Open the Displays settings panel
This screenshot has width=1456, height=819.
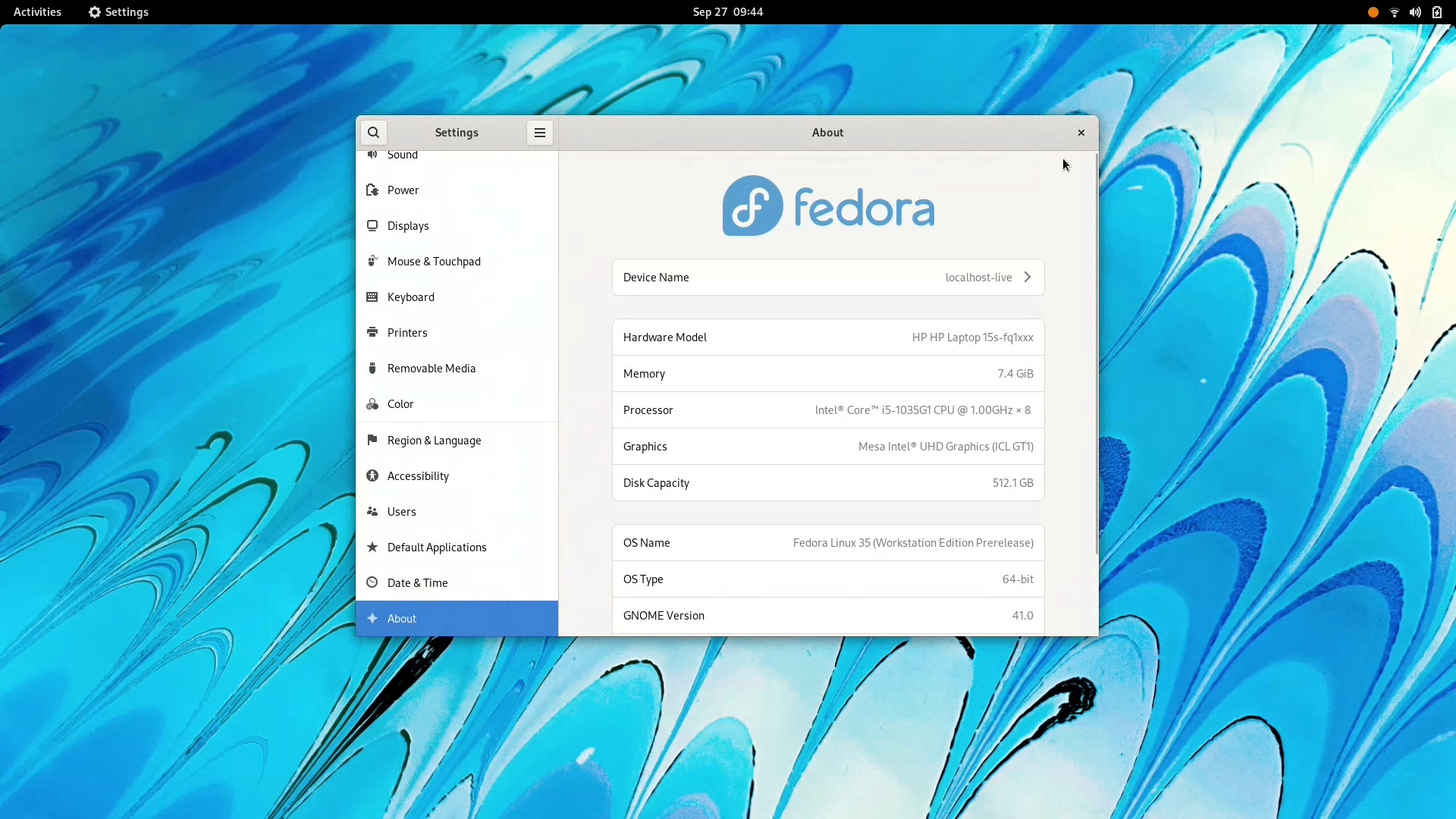point(457,225)
